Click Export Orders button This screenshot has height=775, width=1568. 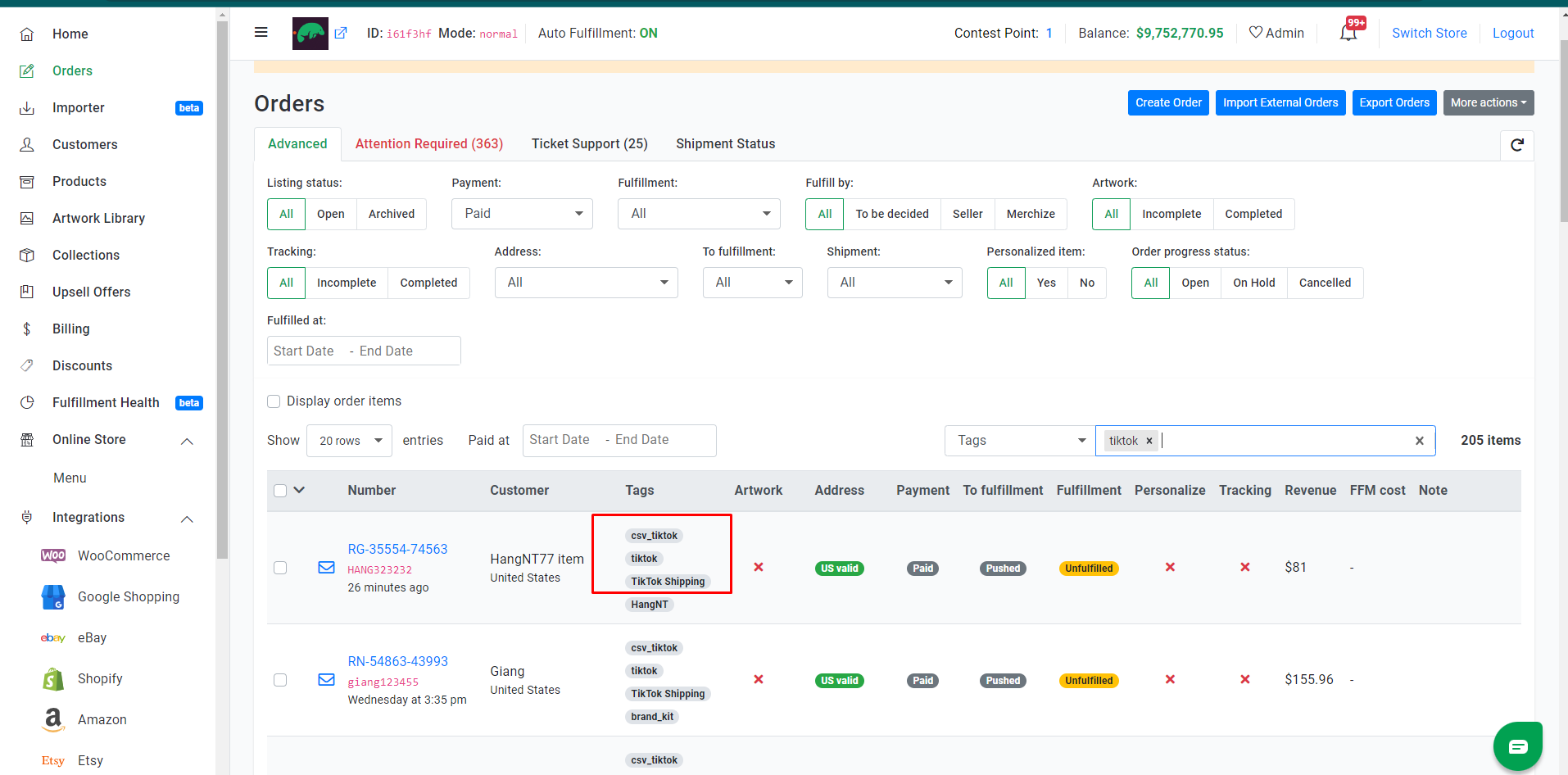(1394, 103)
